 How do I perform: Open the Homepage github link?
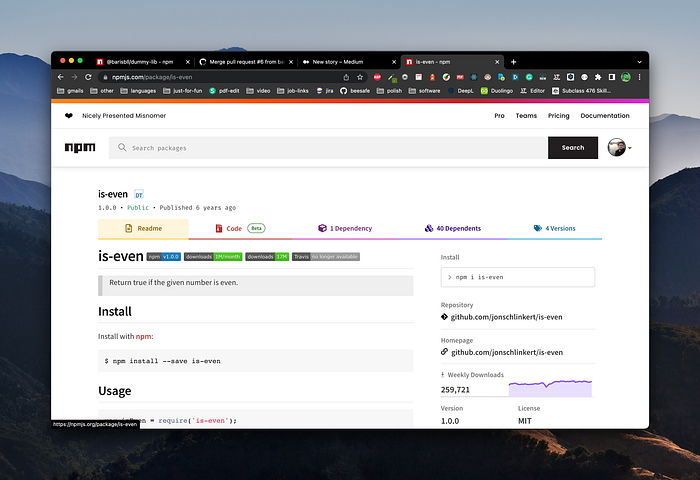coord(507,352)
